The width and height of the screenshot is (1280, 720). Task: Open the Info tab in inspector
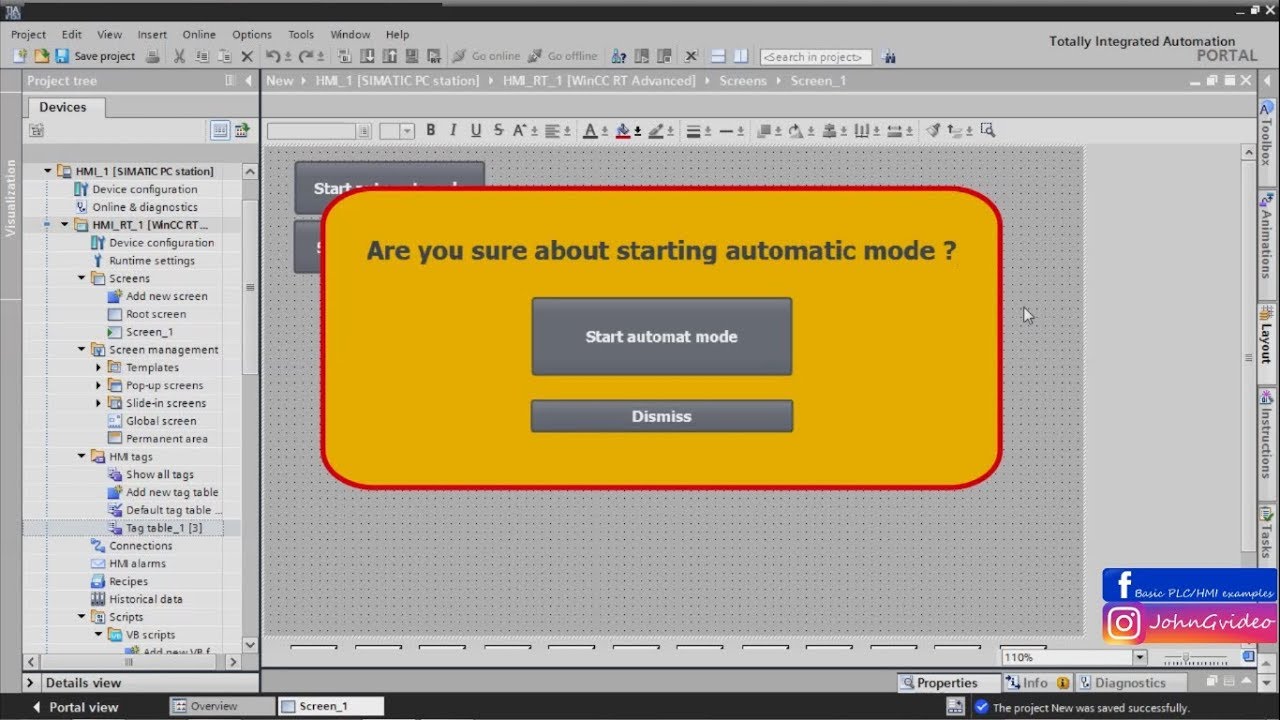point(1036,683)
